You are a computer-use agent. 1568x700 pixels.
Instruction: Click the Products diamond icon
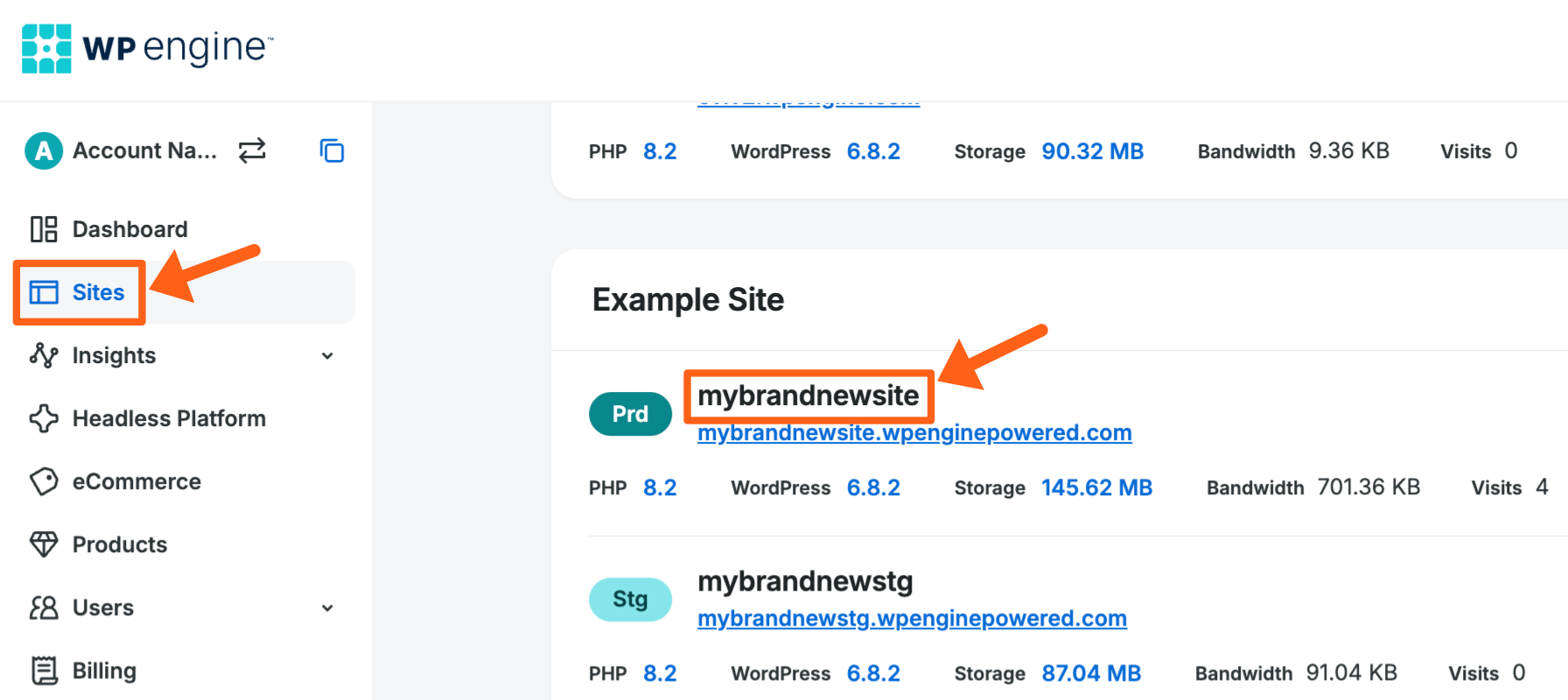coord(44,544)
